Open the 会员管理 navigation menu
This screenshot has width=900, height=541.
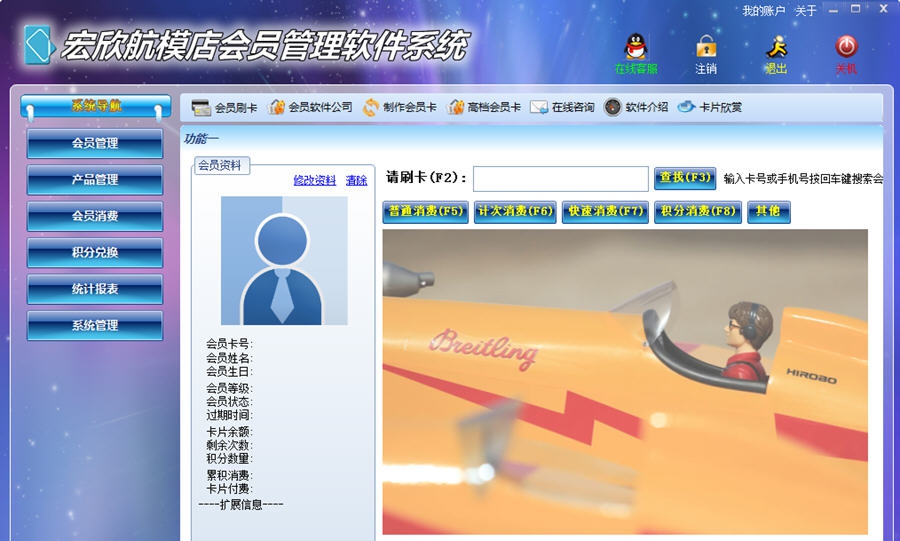pyautogui.click(x=95, y=143)
